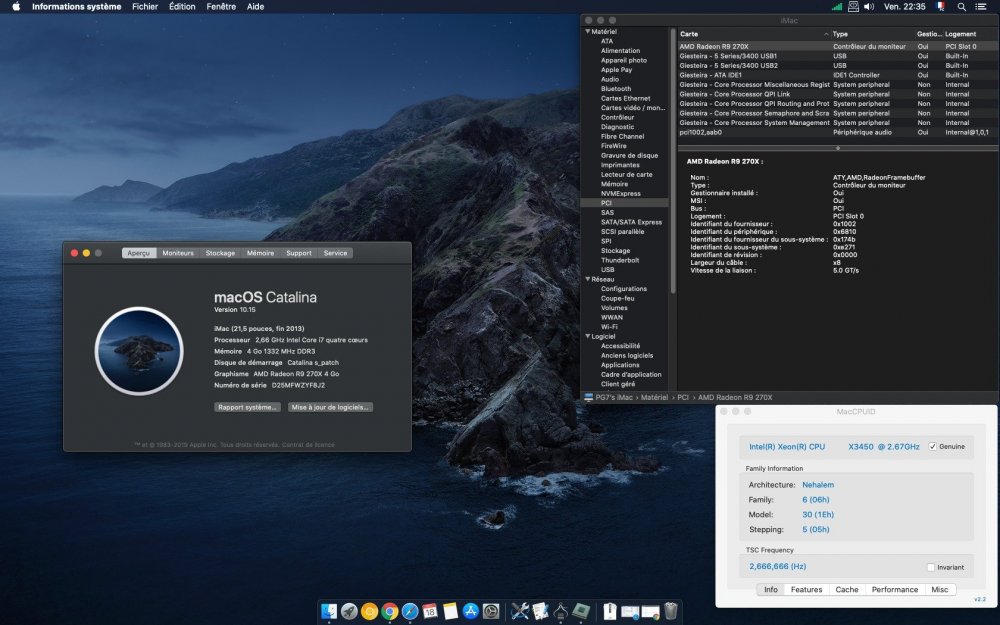Click the yellow round app icon in dock

(369, 611)
